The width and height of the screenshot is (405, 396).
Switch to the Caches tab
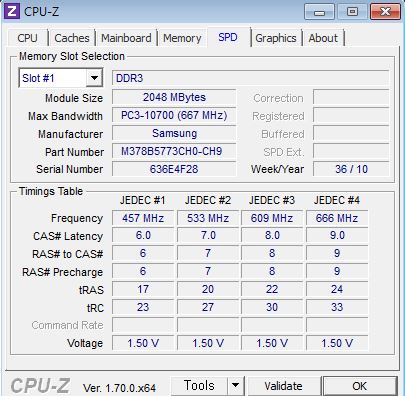point(72,38)
